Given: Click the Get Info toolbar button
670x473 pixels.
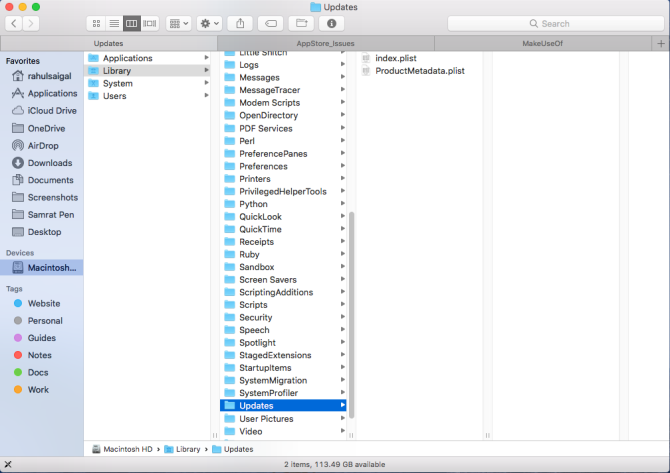Looking at the screenshot, I should tap(332, 24).
